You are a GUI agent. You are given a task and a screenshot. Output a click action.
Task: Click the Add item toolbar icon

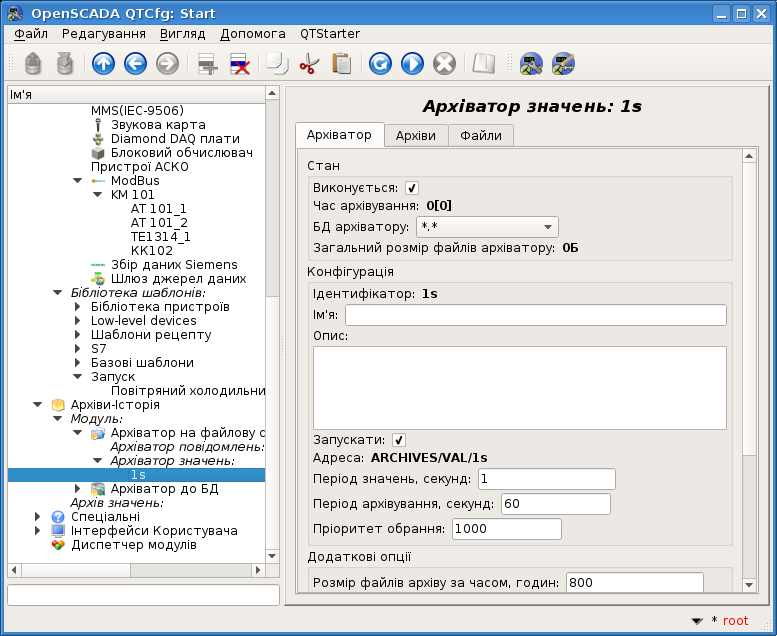pos(207,64)
